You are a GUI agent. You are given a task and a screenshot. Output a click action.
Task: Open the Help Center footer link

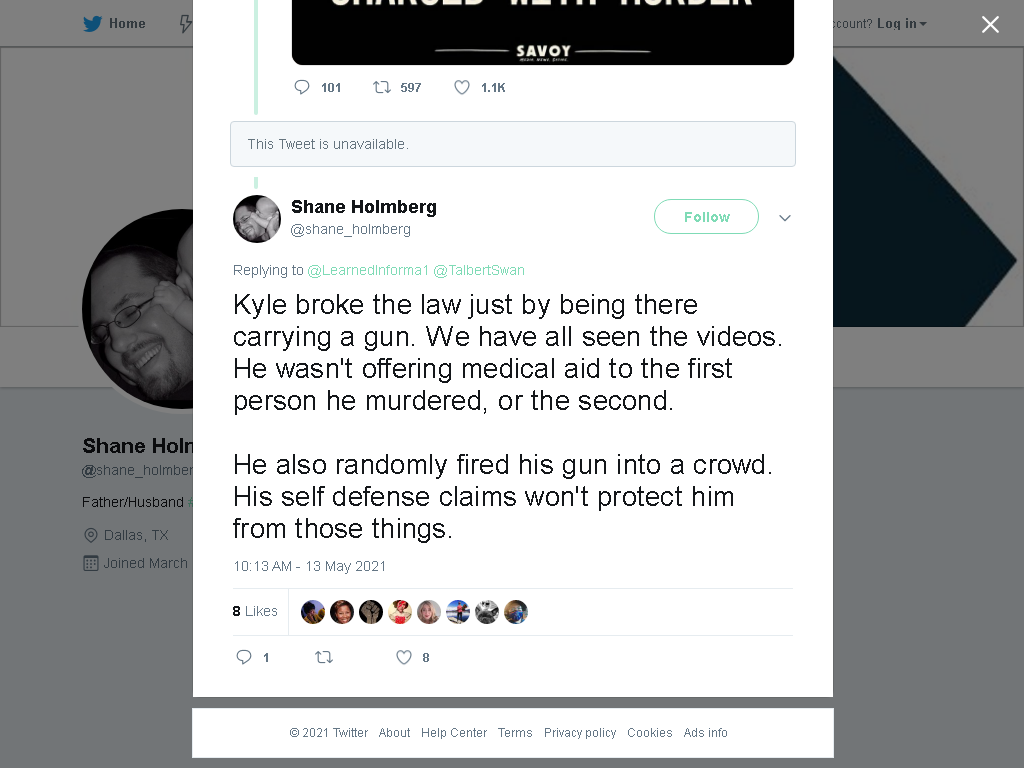coord(454,733)
